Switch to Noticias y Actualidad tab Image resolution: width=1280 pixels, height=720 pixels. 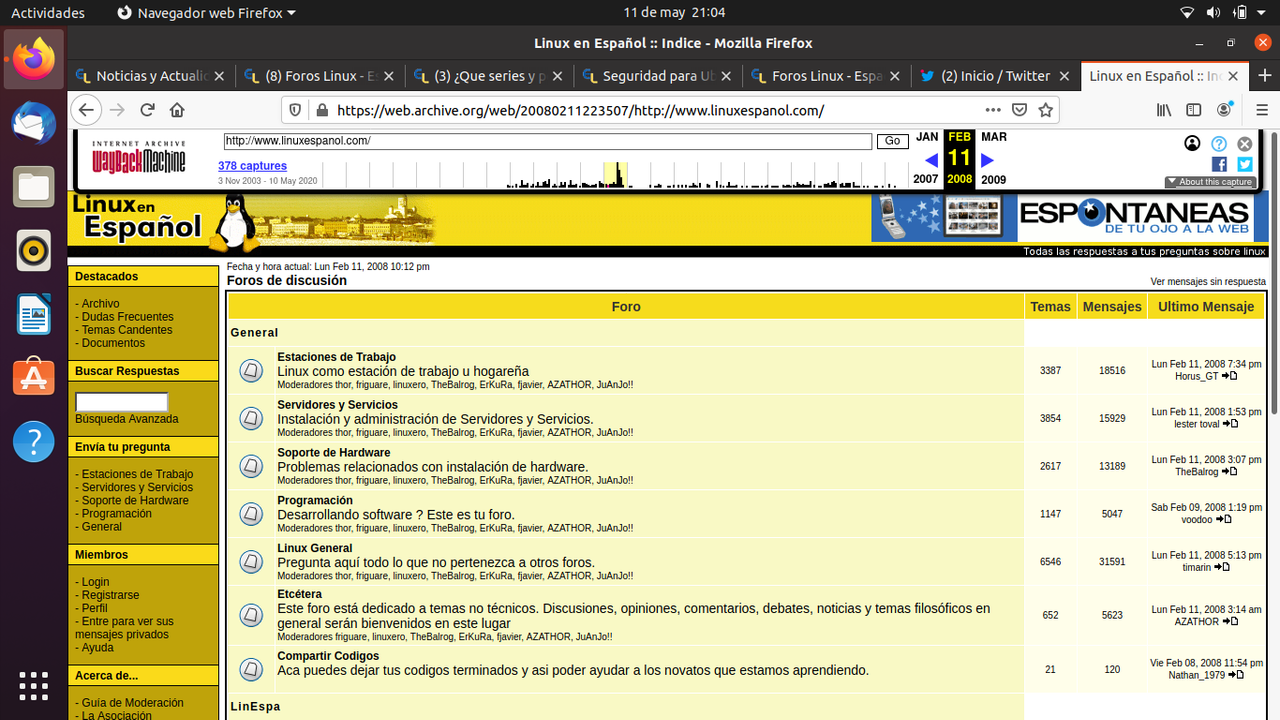tap(152, 76)
